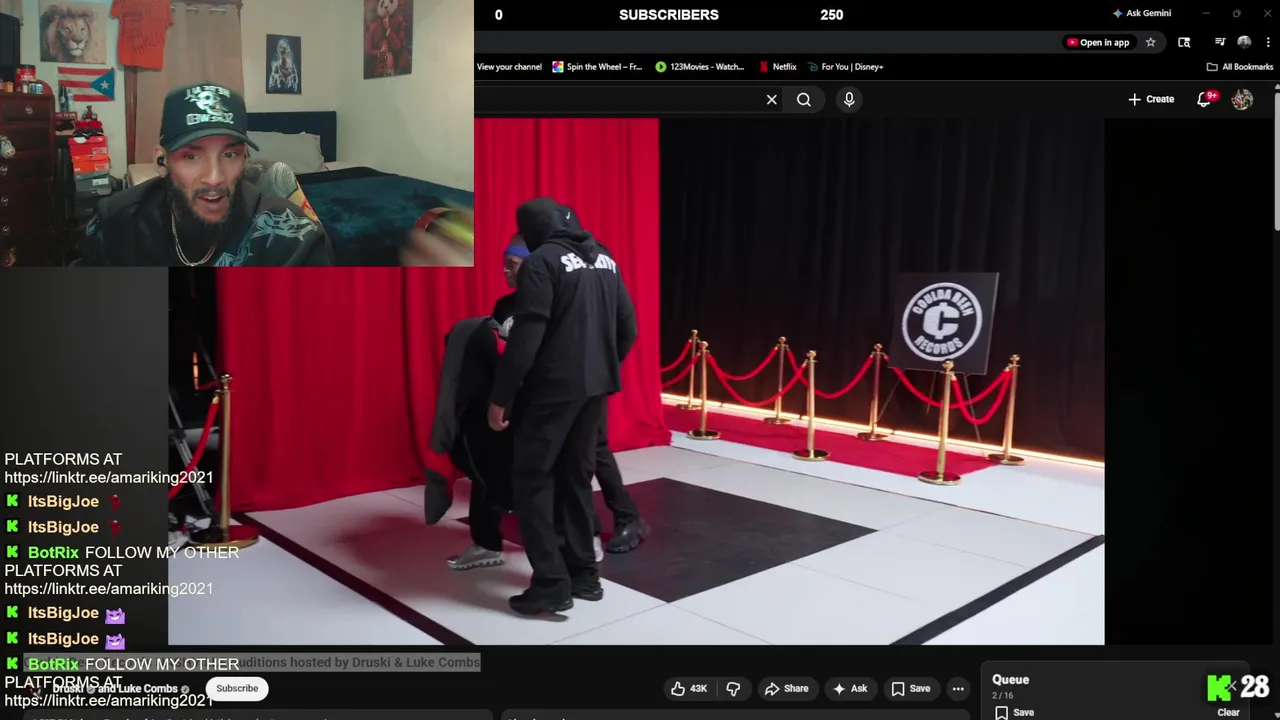Subscribe to the Druski channel
This screenshot has width=1280, height=720.
coord(237,688)
